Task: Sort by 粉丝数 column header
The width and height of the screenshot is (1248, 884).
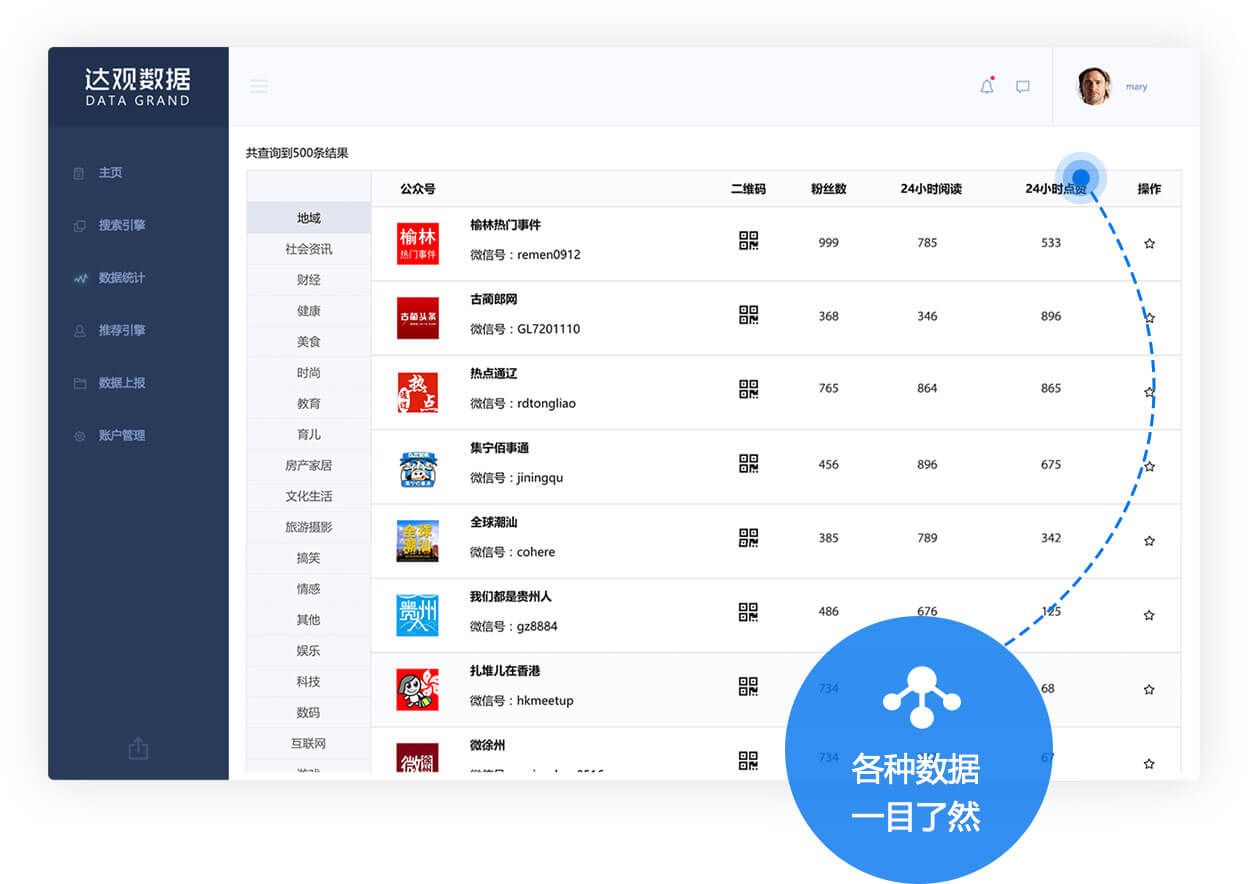Action: pos(828,189)
